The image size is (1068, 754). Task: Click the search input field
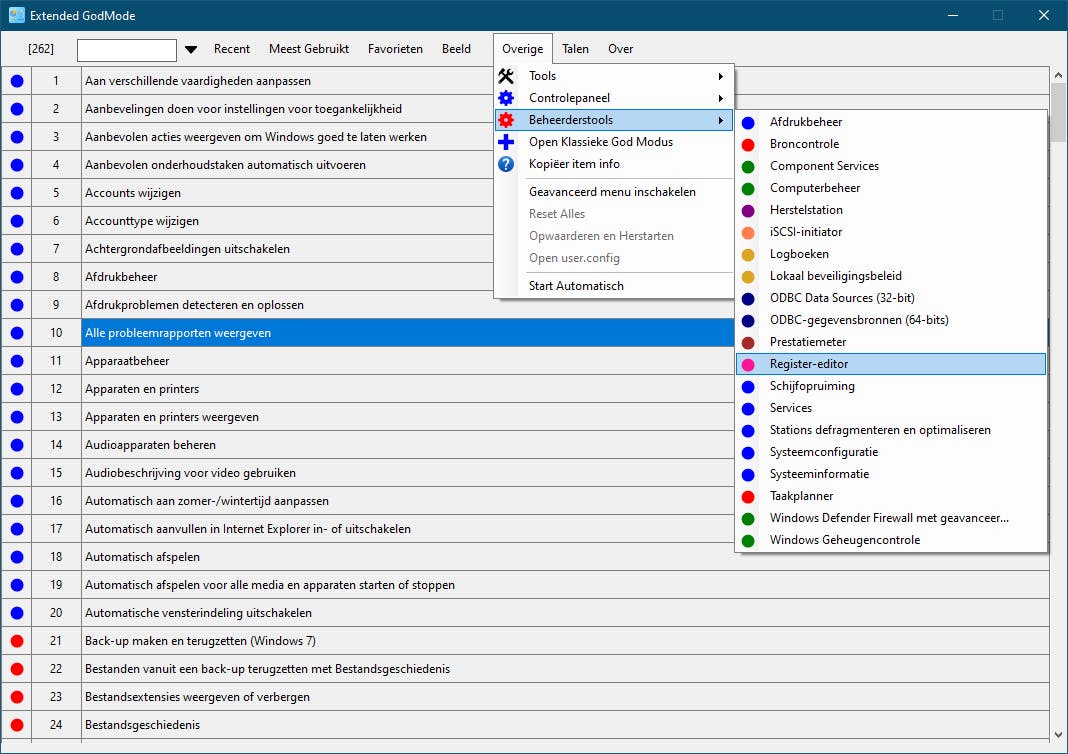click(127, 50)
